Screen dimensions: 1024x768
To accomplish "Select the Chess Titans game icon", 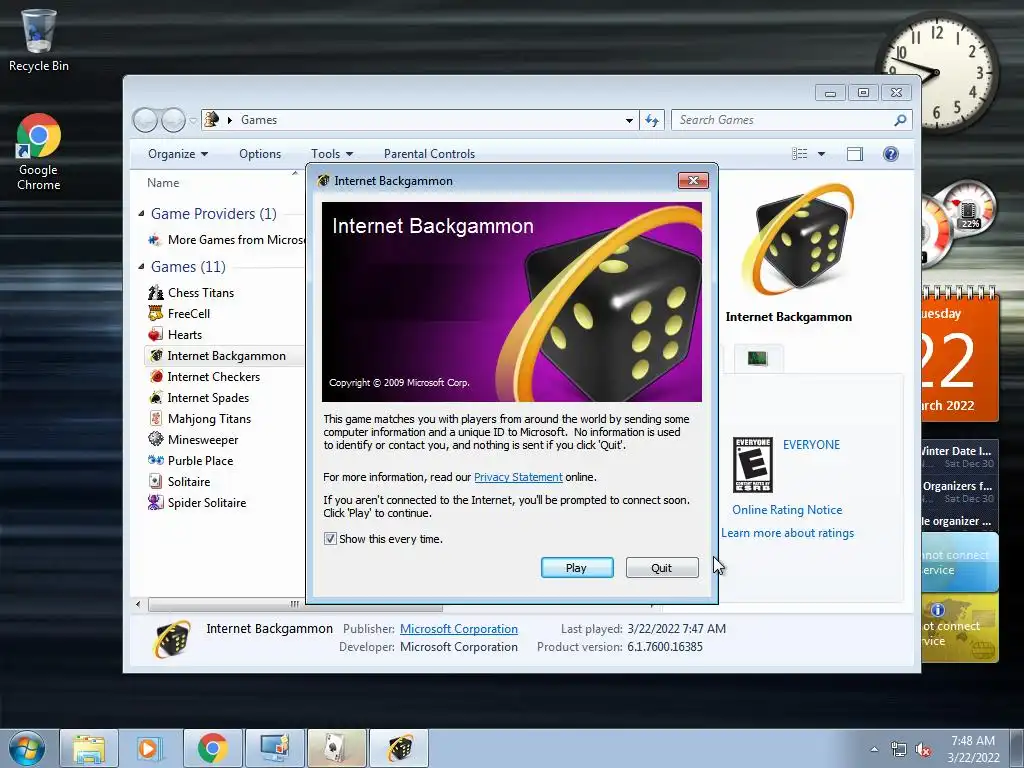I will click(155, 293).
